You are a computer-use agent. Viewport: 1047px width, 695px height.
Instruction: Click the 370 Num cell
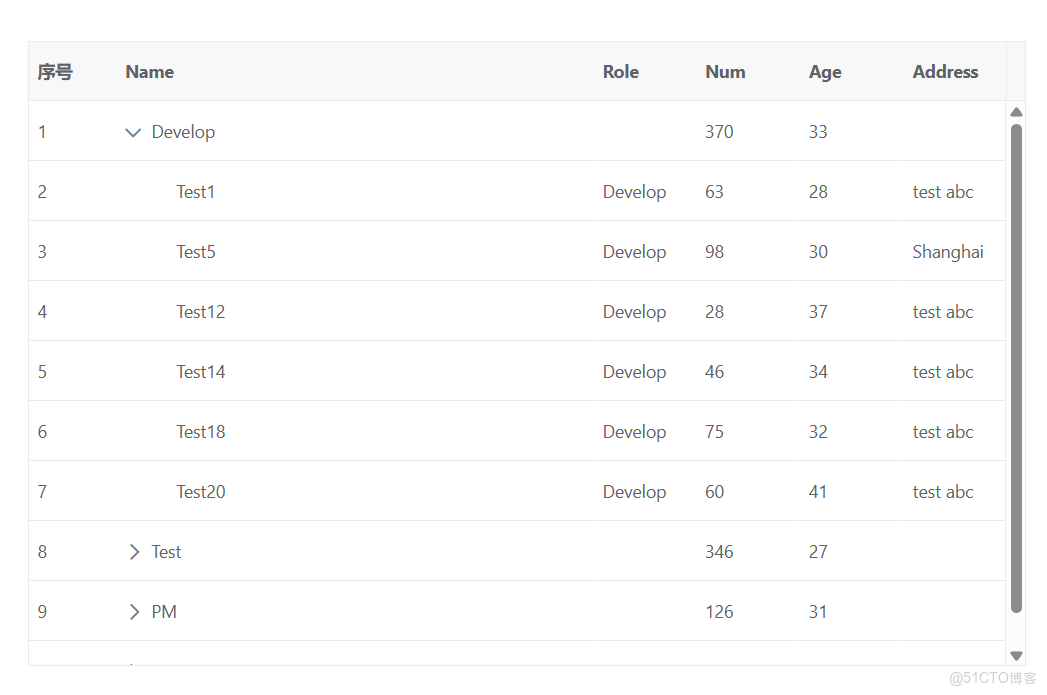pyautogui.click(x=719, y=132)
